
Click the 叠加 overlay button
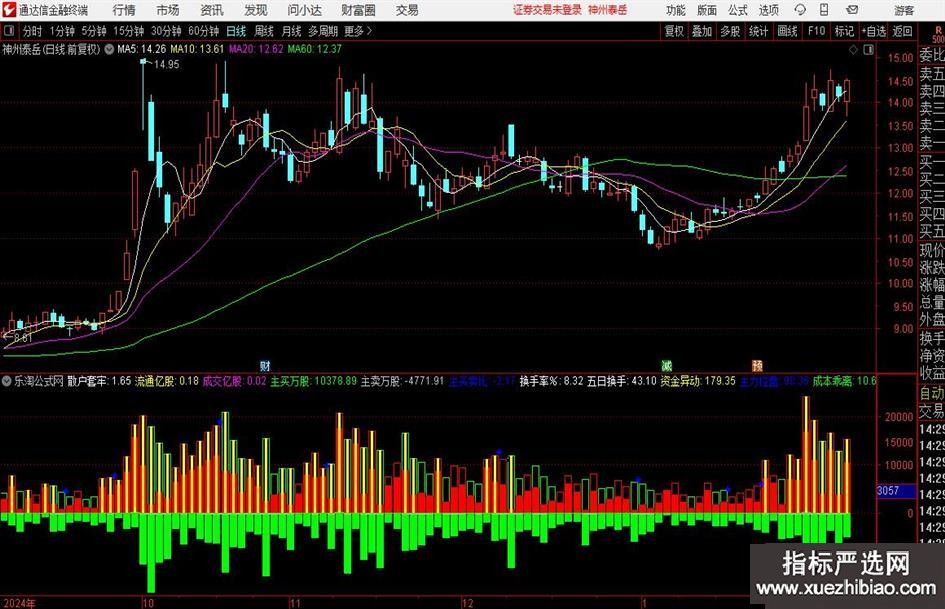[x=702, y=31]
